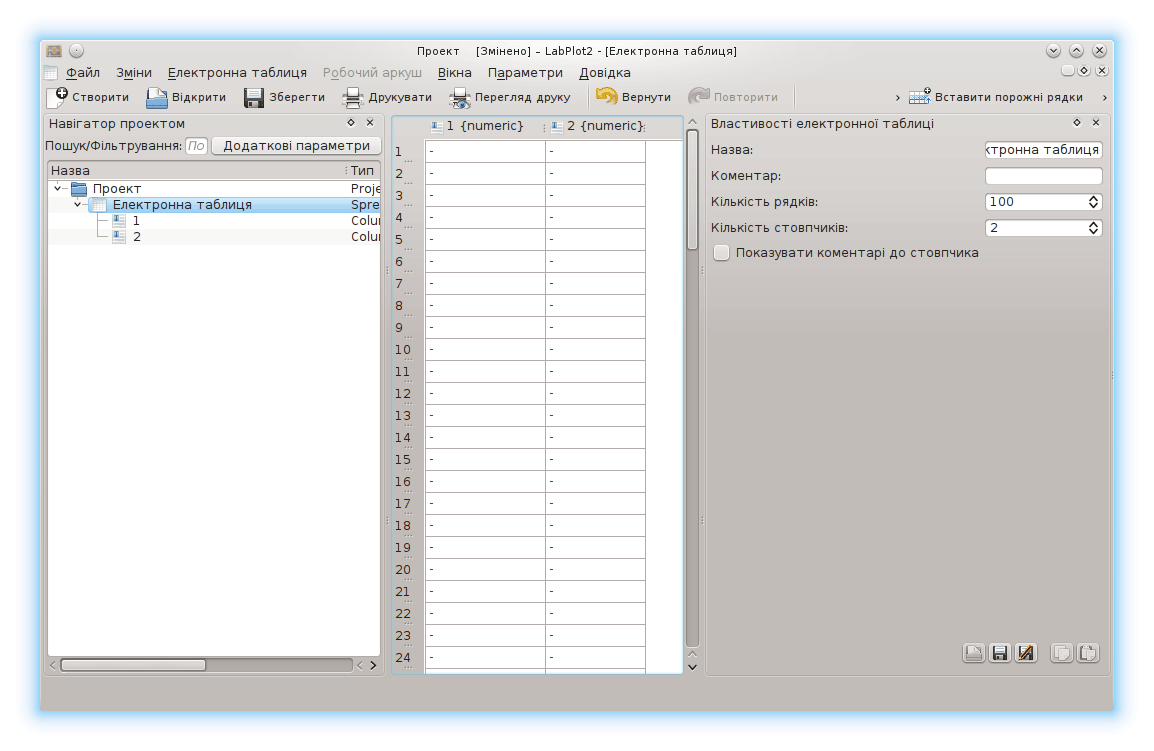Image resolution: width=1154 pixels, height=751 pixels.
Task: Click the Зберегти (Save) toolbar icon
Action: coord(254,97)
